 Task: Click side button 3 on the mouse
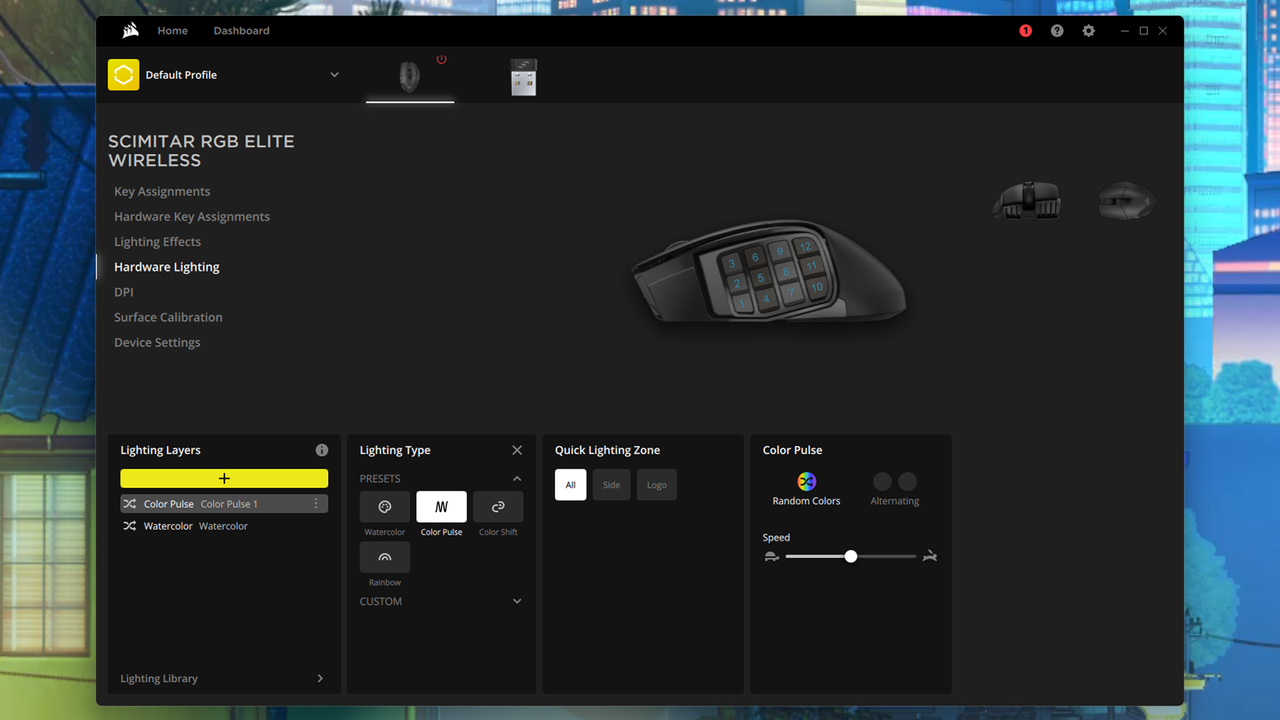(732, 264)
